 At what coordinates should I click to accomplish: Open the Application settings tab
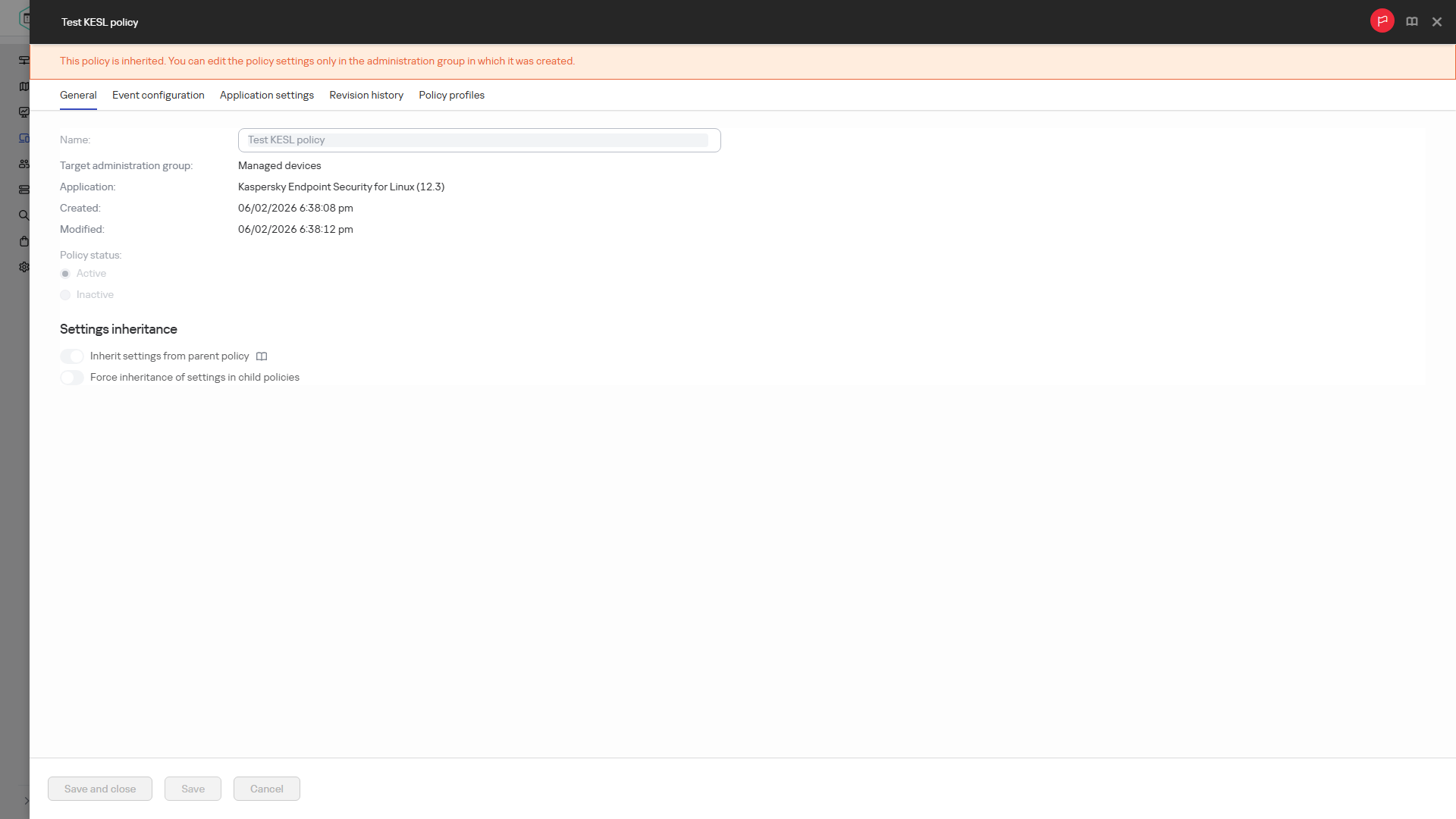(x=267, y=95)
